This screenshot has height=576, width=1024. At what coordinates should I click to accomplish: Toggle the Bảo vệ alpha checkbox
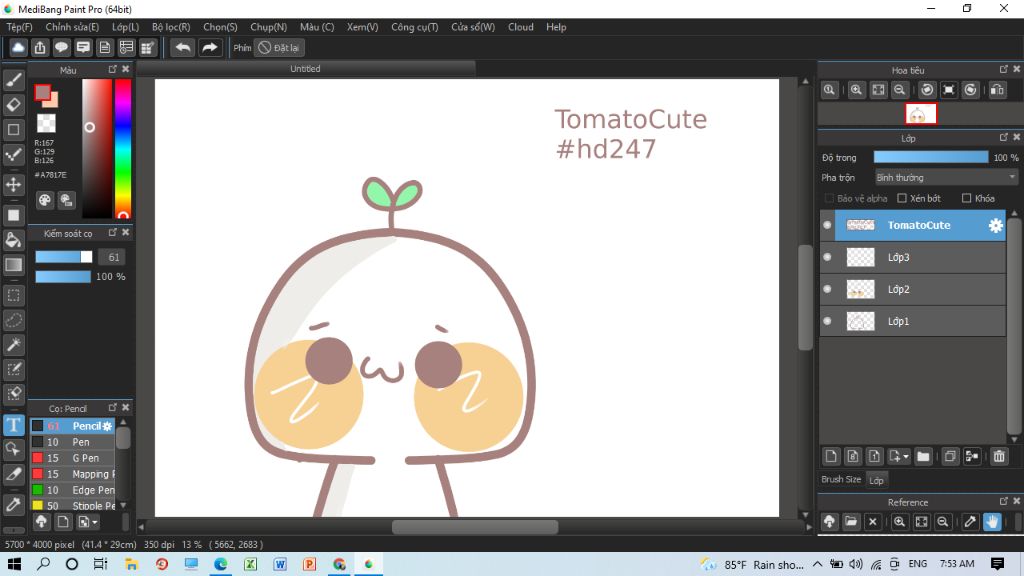click(x=829, y=199)
